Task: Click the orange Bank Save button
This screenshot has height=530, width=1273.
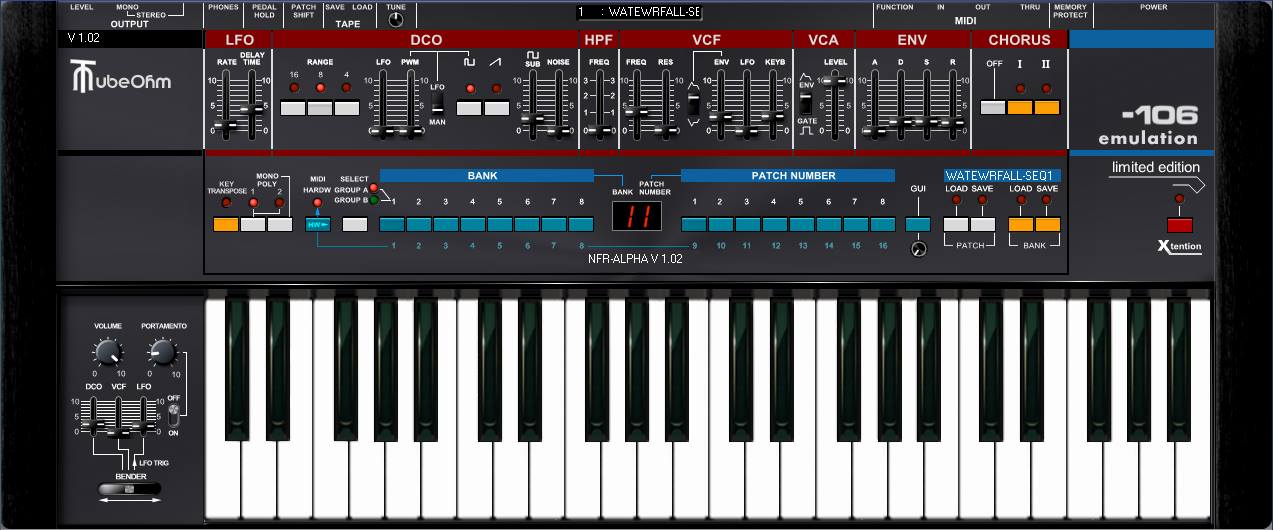Action: point(1047,225)
